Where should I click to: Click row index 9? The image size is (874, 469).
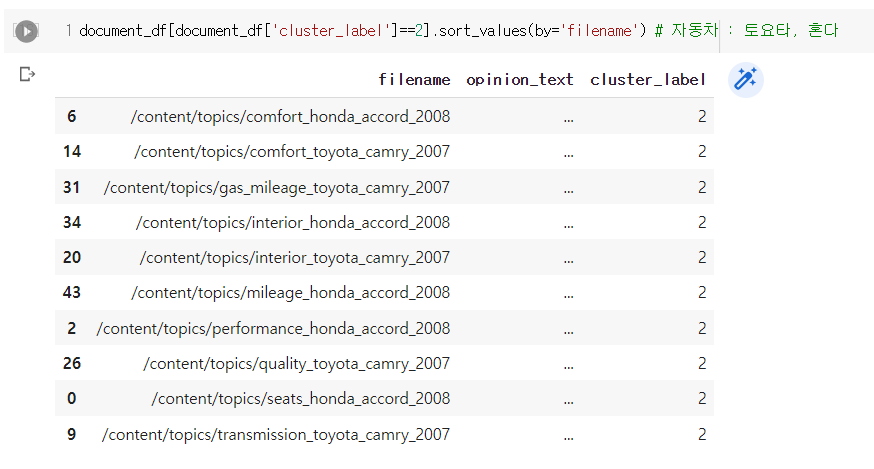71,434
